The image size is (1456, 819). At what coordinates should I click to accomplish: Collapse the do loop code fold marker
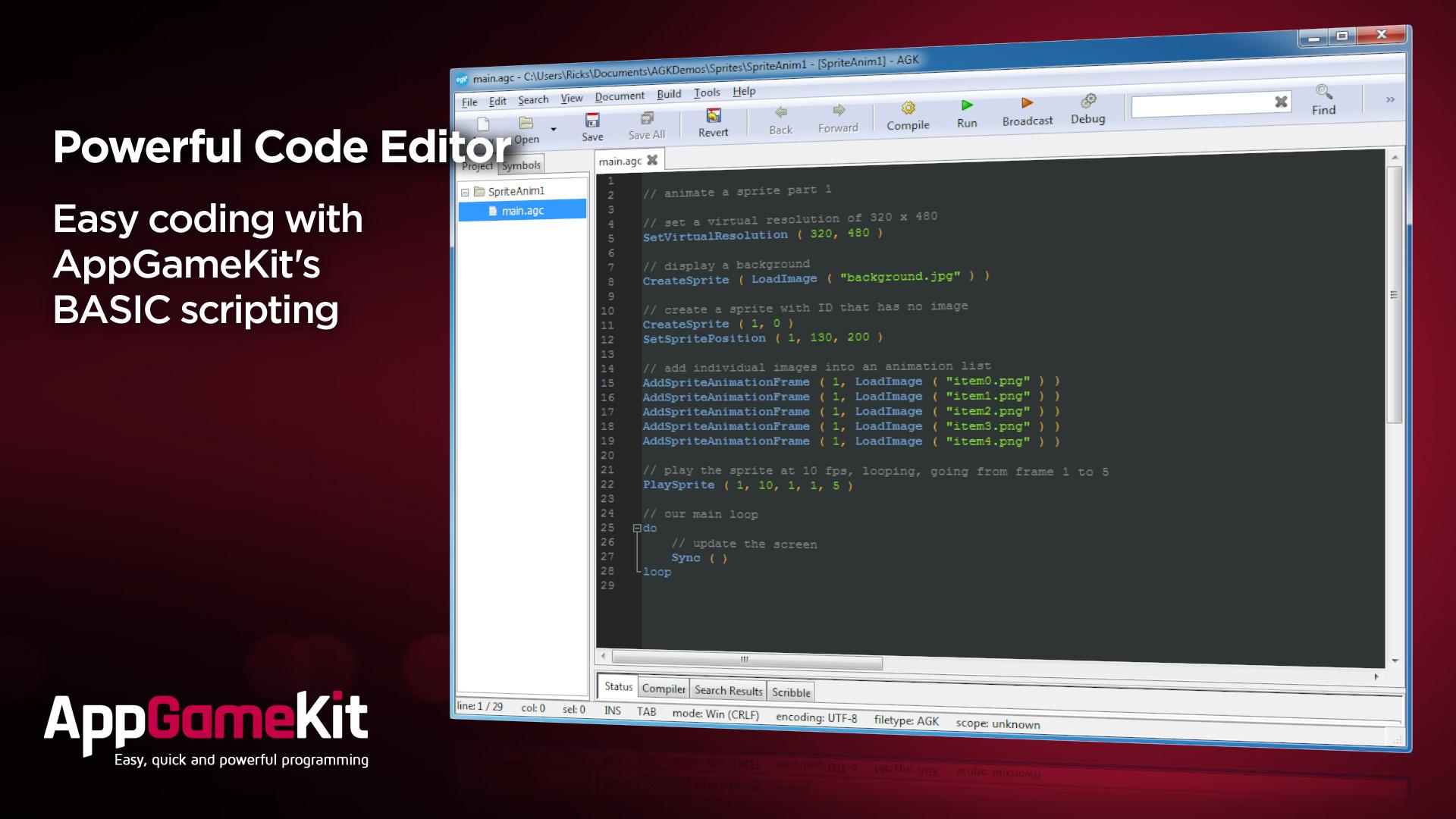point(637,529)
